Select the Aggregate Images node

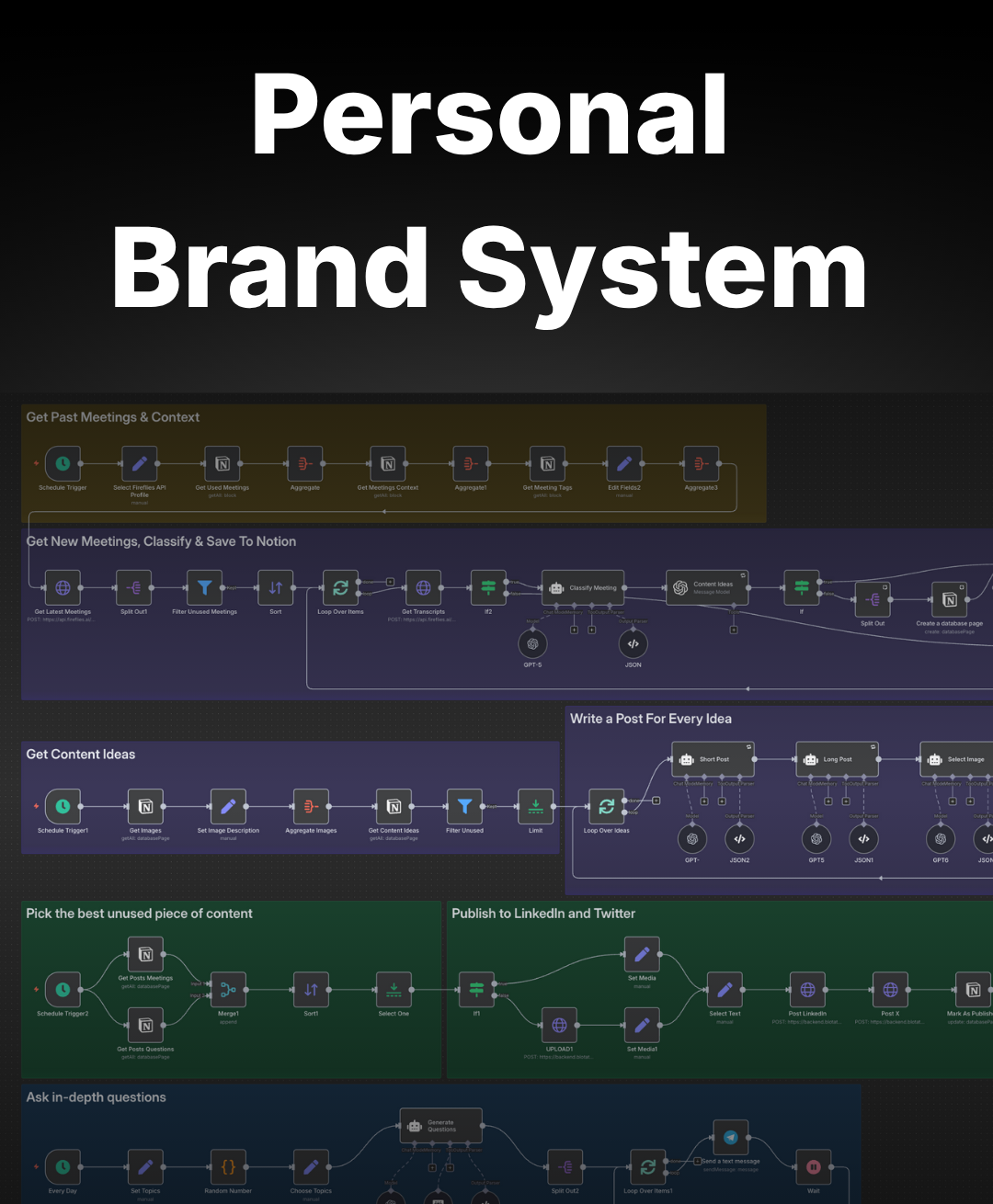tap(311, 806)
